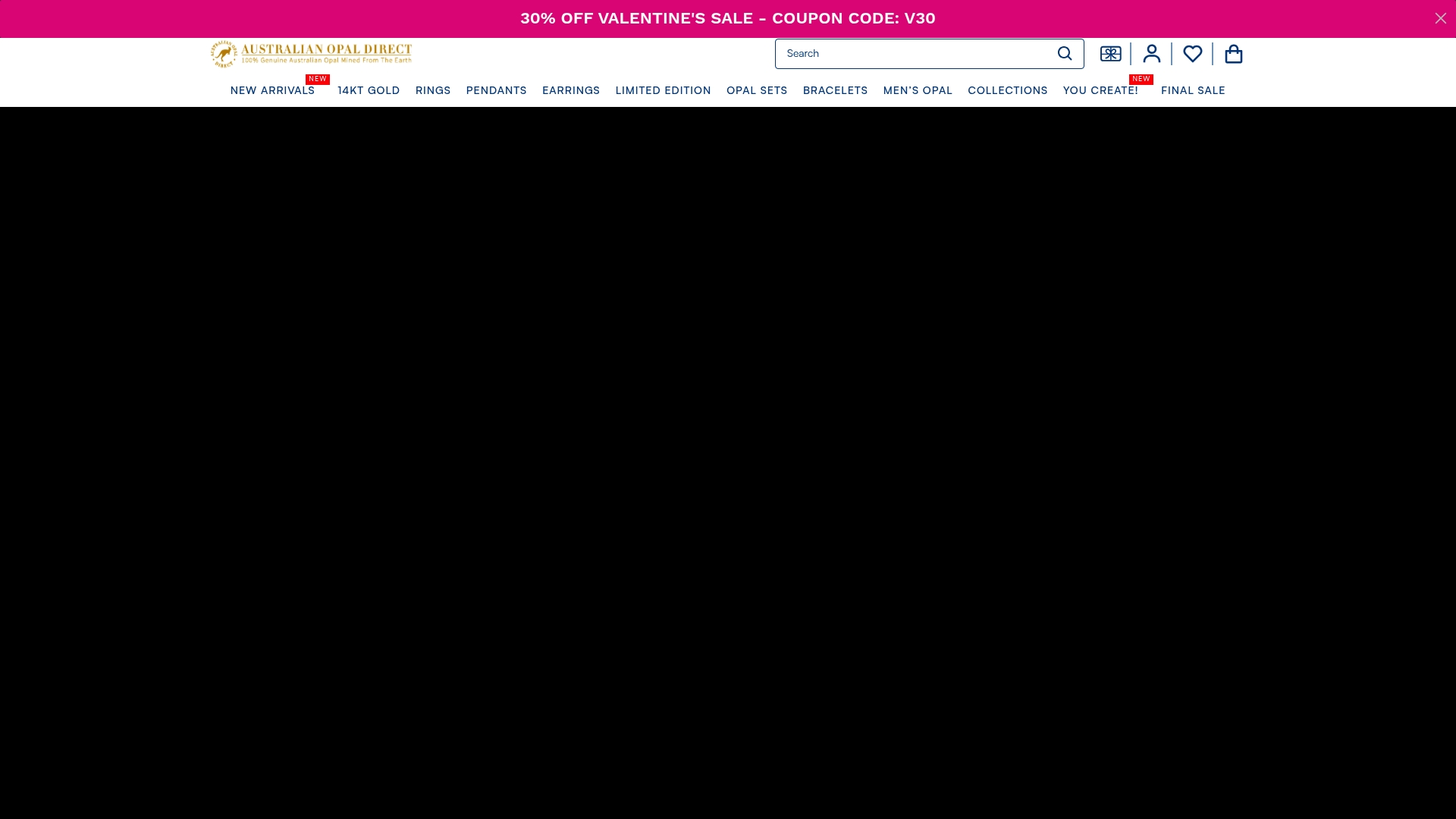Open the BRACELETS page
Screen dimensions: 1456x819
pyautogui.click(x=835, y=90)
